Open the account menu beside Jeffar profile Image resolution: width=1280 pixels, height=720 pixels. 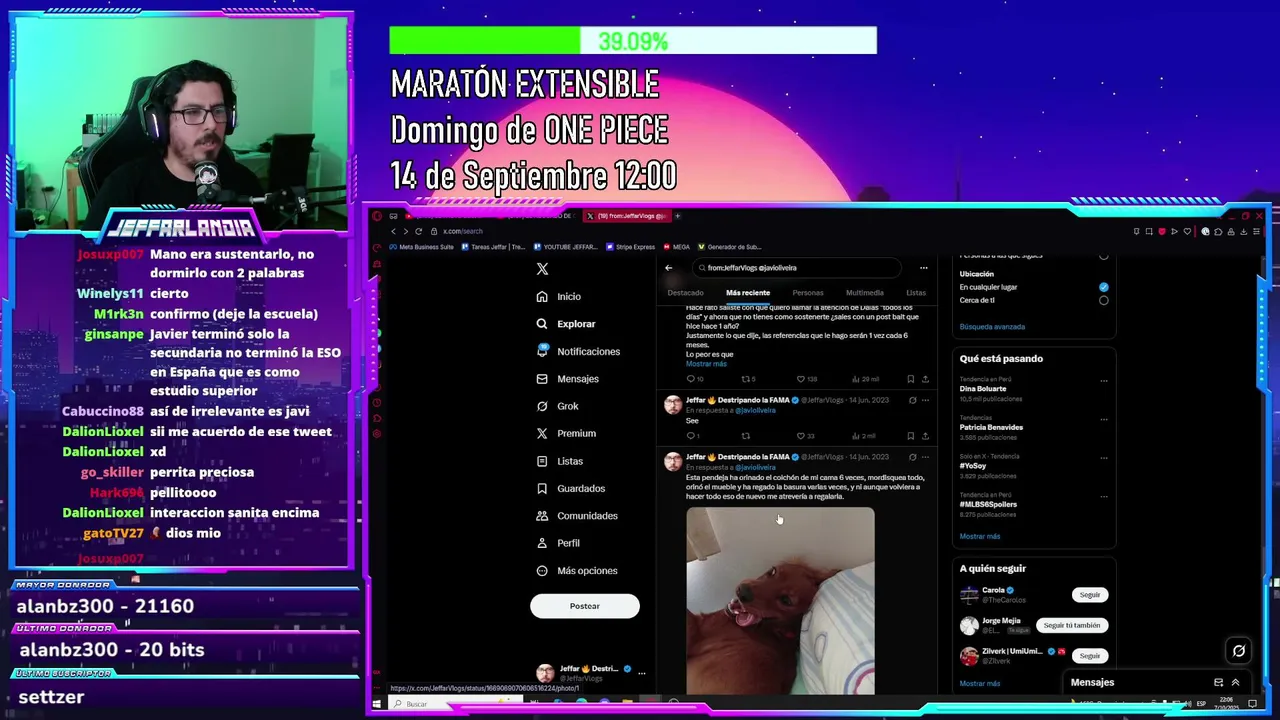coord(641,673)
